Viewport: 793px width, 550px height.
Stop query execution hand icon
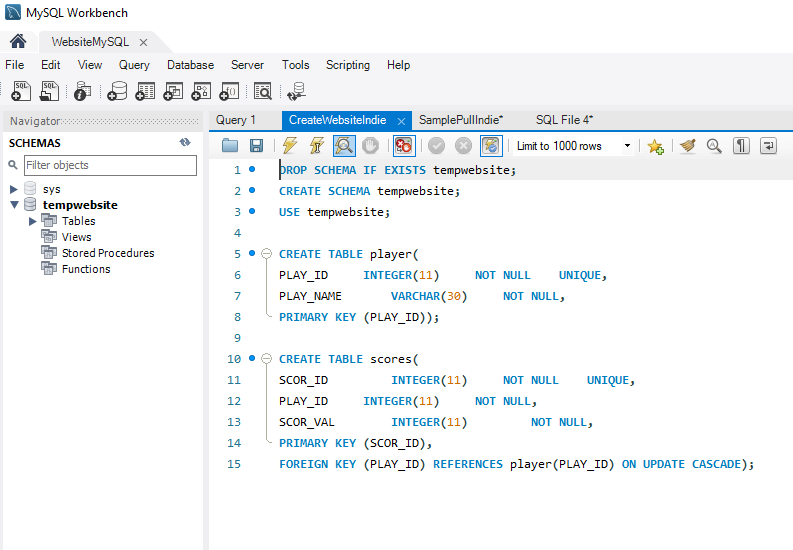371,146
